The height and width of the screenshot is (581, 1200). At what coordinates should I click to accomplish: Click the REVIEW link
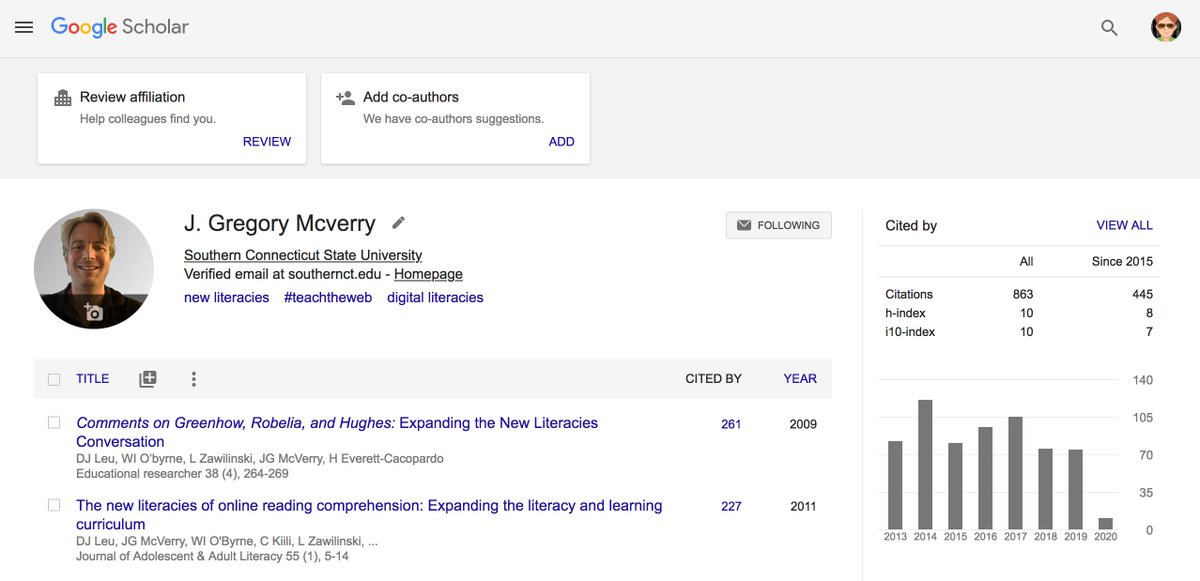click(267, 141)
